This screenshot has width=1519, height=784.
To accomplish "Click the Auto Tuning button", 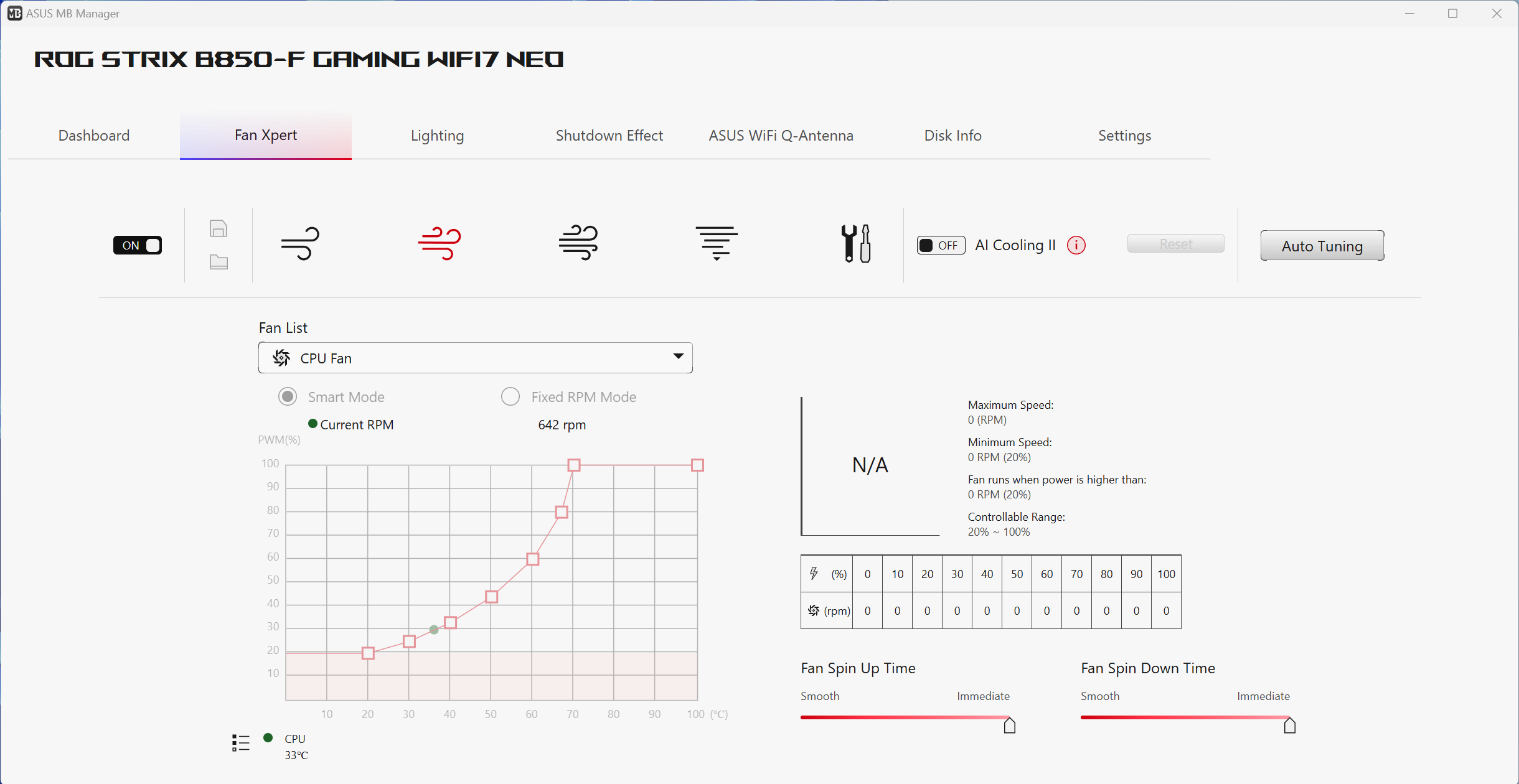I will pos(1322,246).
